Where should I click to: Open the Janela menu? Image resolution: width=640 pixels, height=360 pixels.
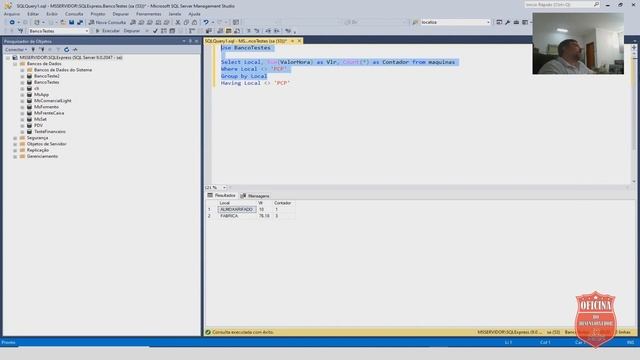tap(175, 14)
